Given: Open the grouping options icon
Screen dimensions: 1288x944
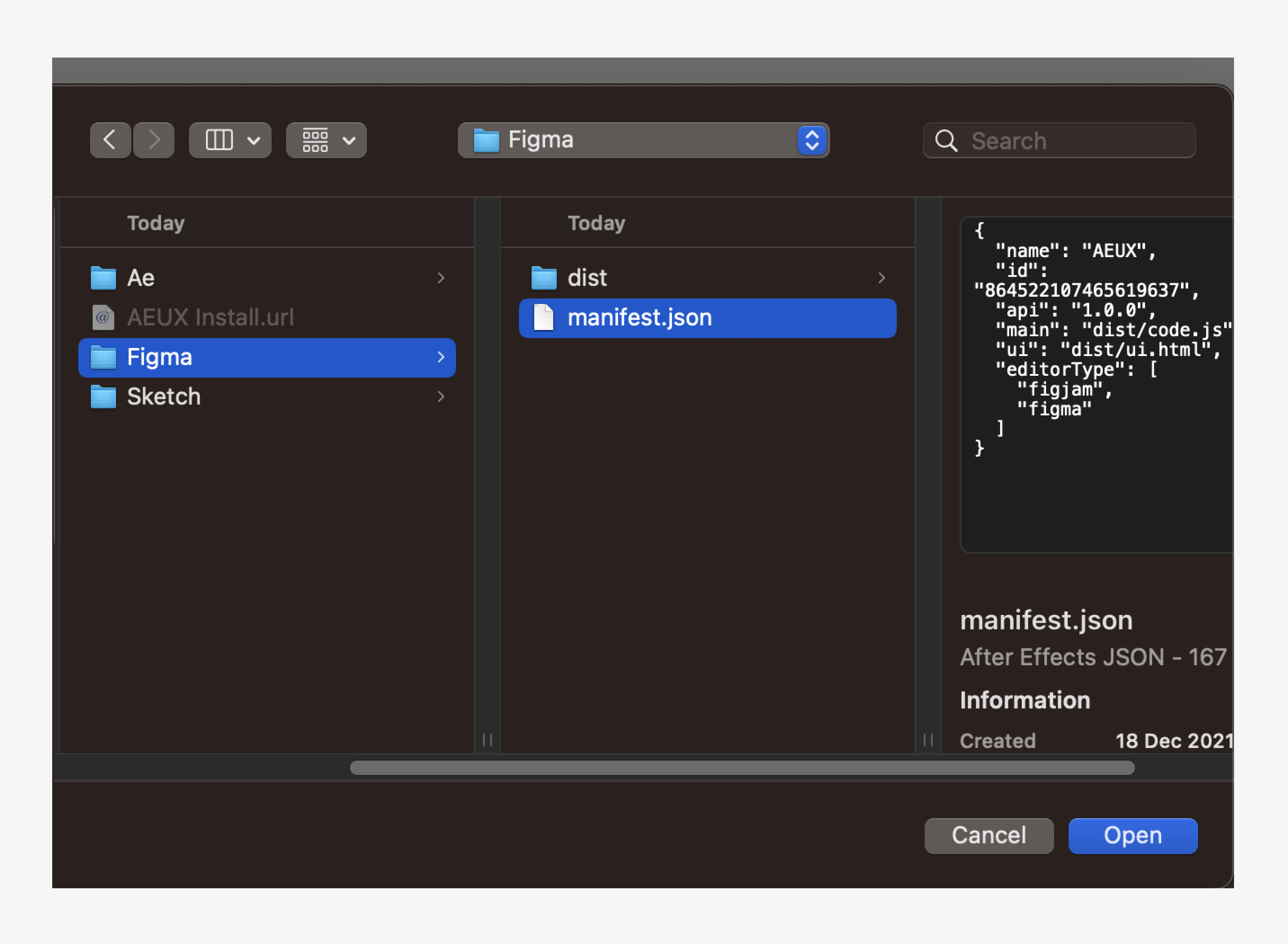Looking at the screenshot, I should 317,140.
